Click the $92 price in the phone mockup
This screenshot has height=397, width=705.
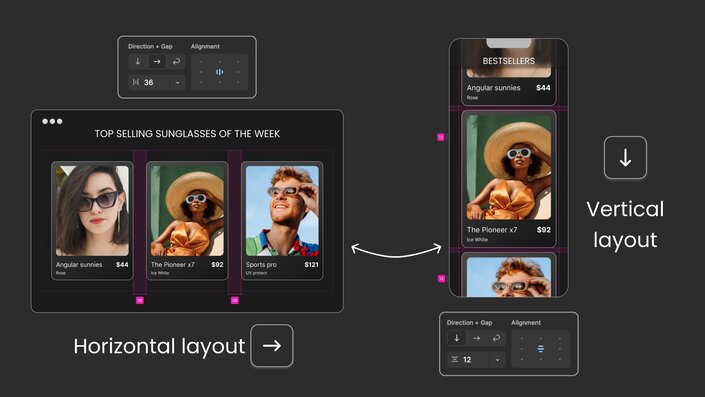(544, 230)
